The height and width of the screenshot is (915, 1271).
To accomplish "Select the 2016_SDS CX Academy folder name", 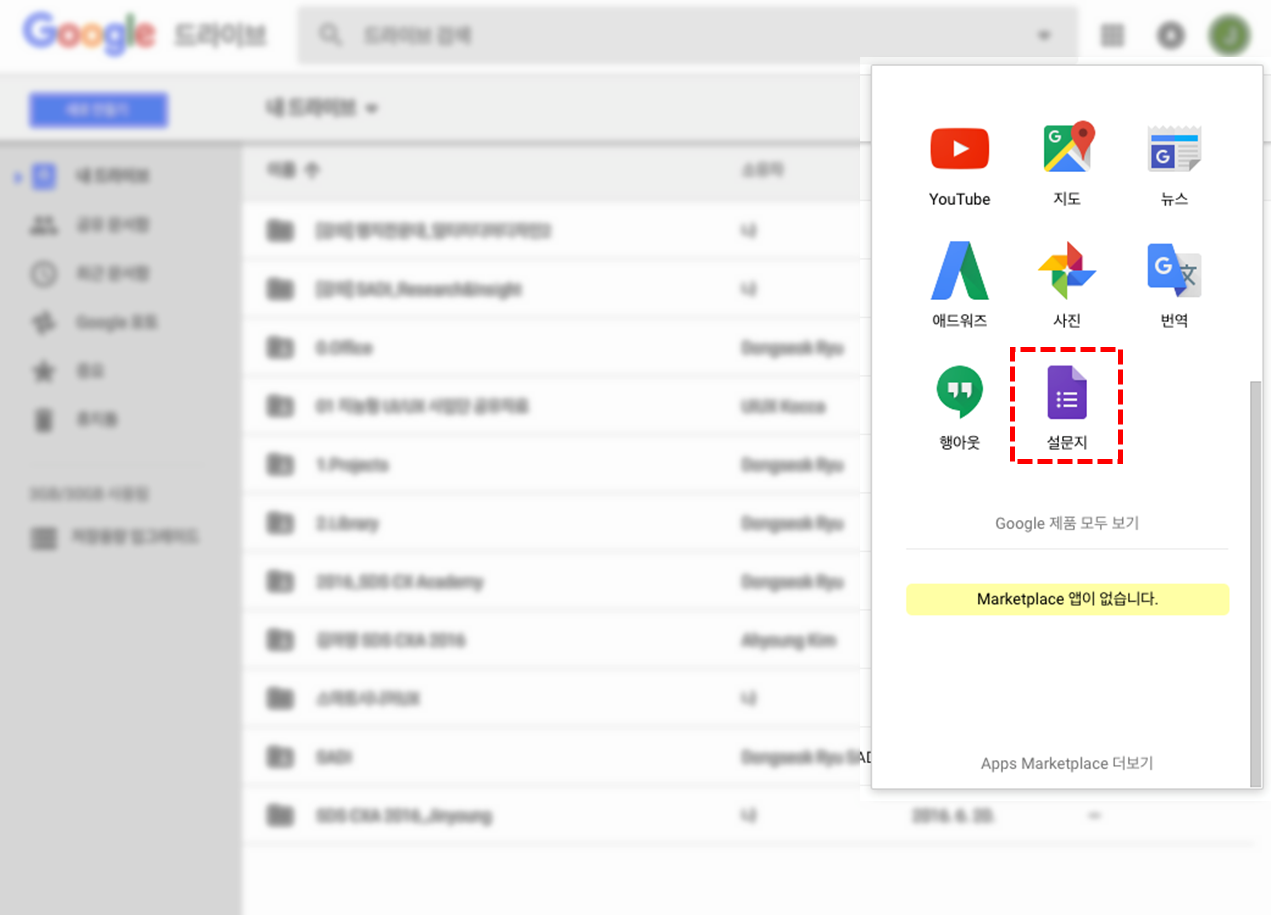I will point(399,582).
